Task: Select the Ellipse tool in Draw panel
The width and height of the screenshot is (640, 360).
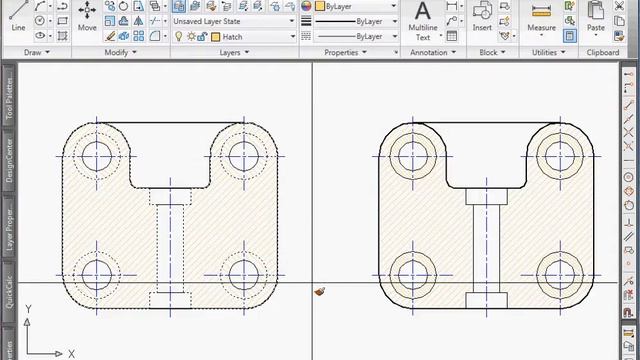Action: pyautogui.click(x=40, y=36)
